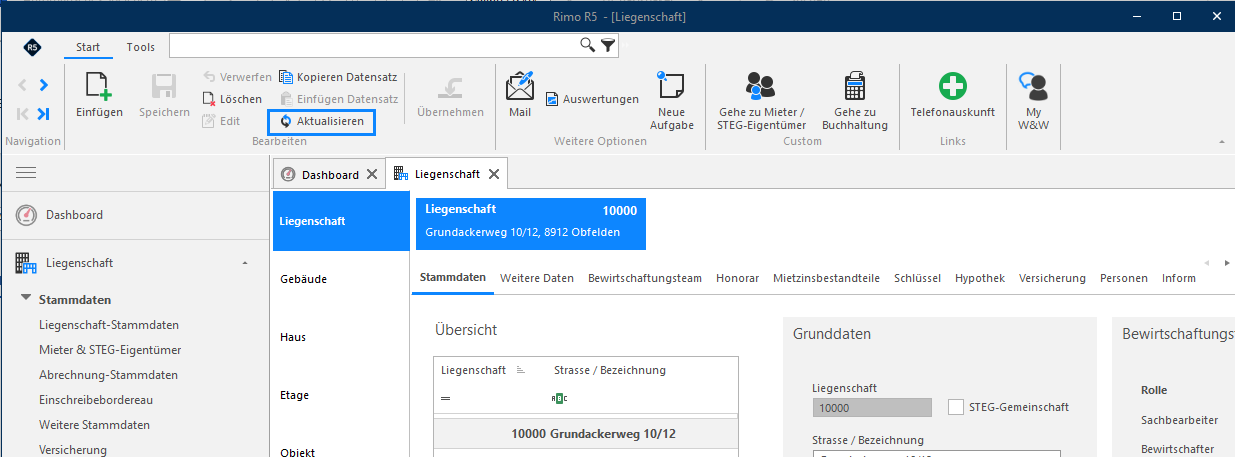
Task: Select row 10000 Grundackerweg 10/12
Action: pyautogui.click(x=586, y=433)
